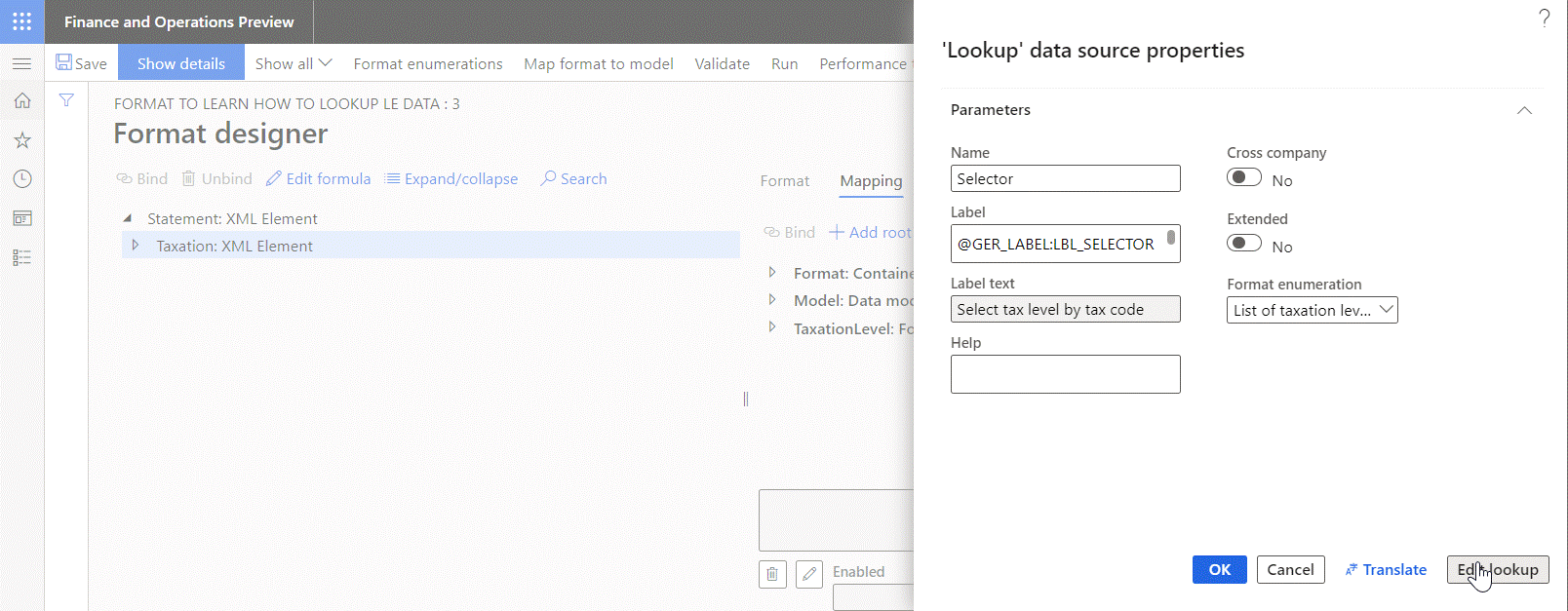The height and width of the screenshot is (611, 1568).
Task: Open Recent clock icon in sidebar
Action: pos(21,179)
